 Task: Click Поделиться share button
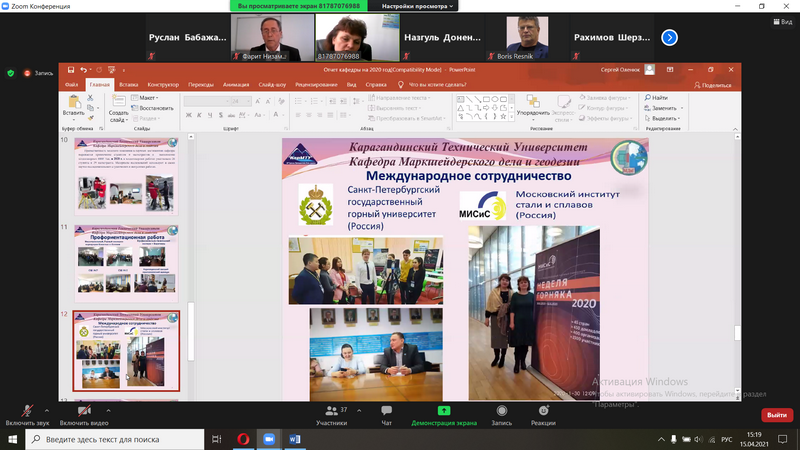click(x=713, y=85)
